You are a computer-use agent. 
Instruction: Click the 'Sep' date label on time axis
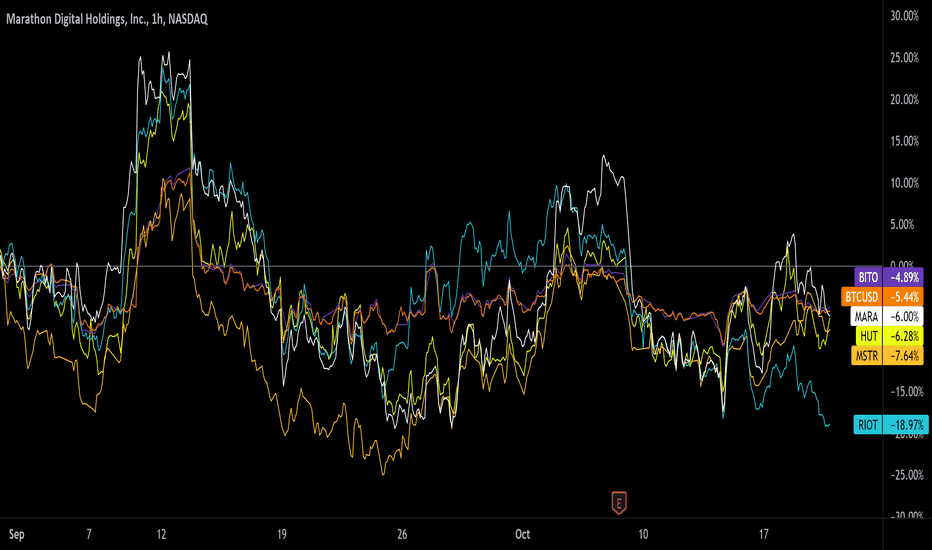(x=17, y=534)
